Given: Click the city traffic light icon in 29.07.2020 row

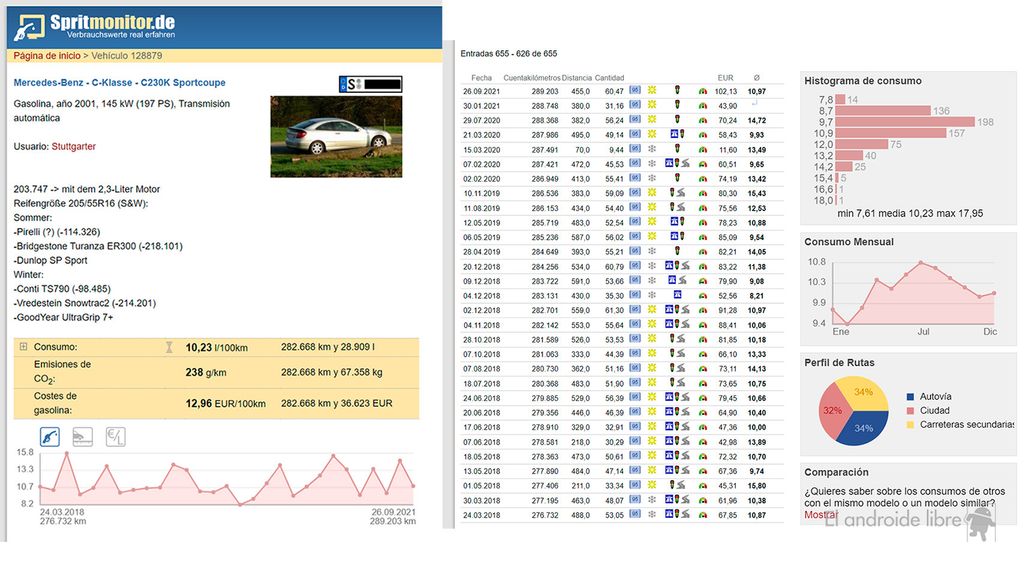Looking at the screenshot, I should coord(677,120).
